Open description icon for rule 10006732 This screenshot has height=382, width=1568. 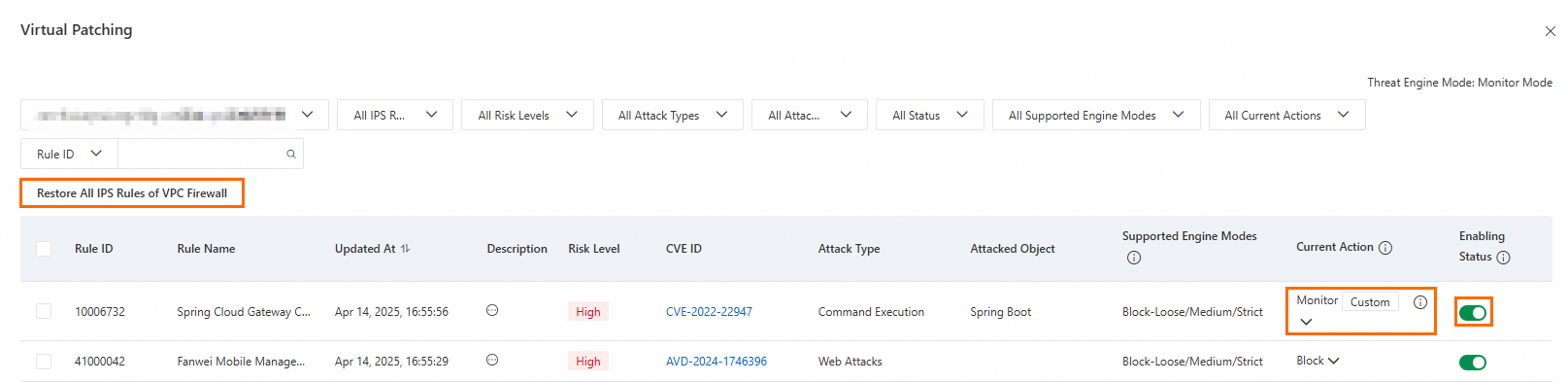point(492,310)
